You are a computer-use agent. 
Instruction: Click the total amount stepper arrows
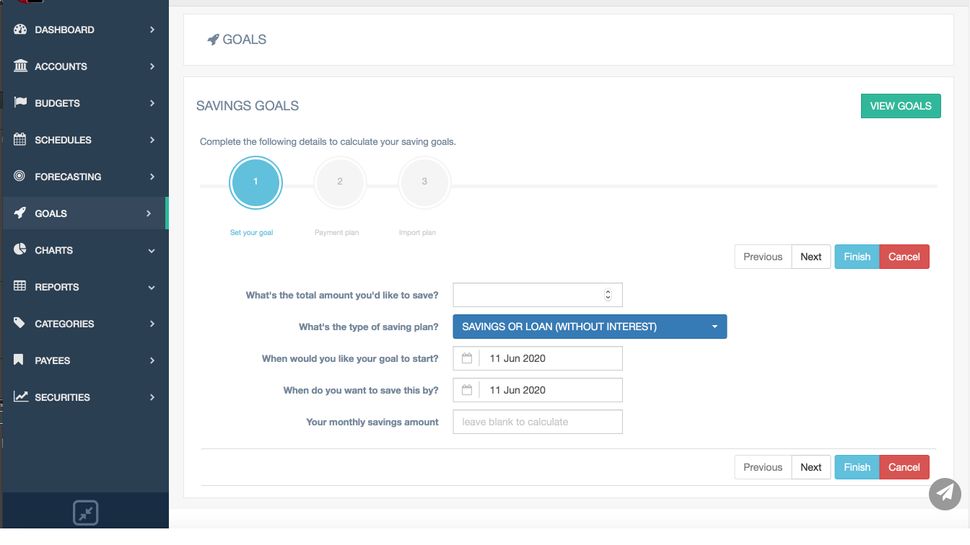point(608,295)
